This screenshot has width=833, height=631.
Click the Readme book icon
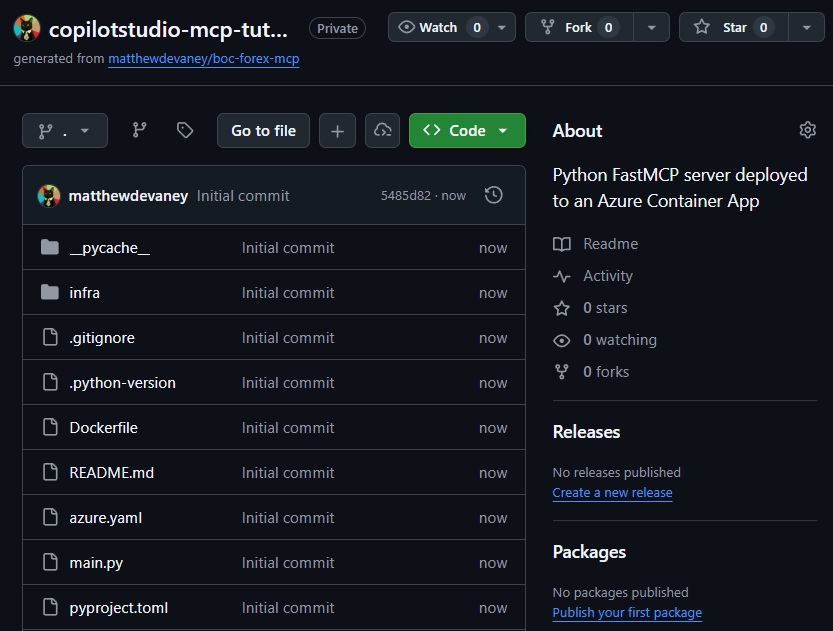562,244
